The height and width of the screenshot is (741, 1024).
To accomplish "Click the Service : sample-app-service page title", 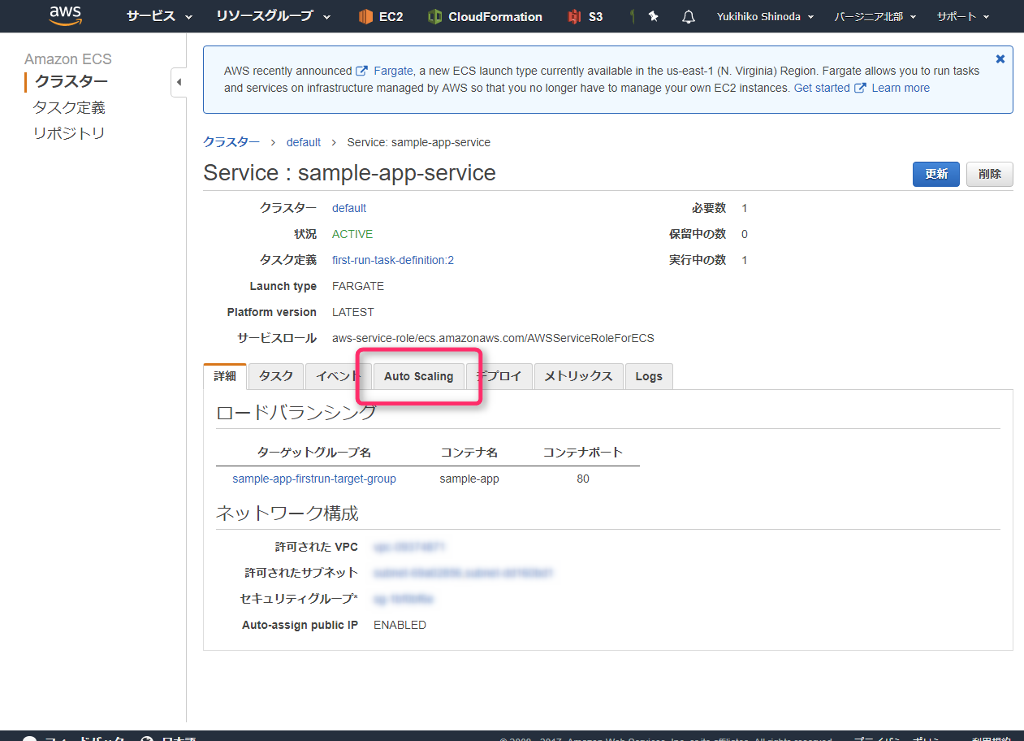I will 349,173.
